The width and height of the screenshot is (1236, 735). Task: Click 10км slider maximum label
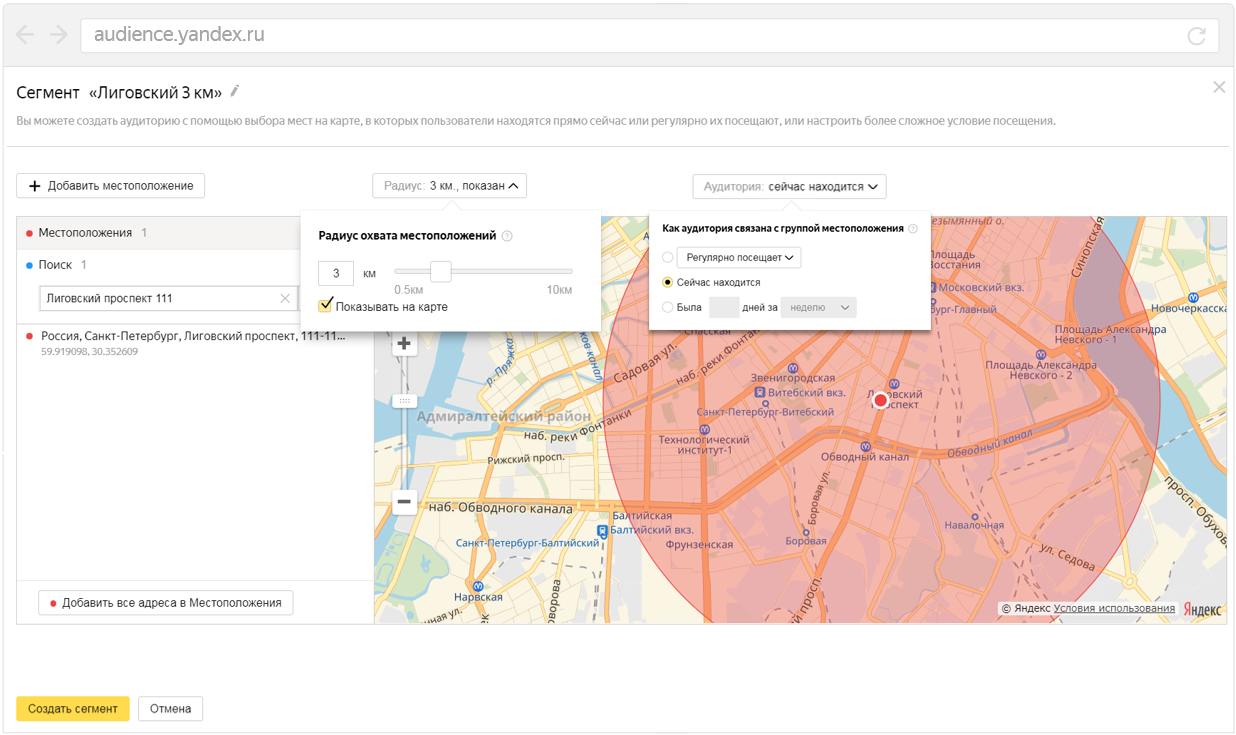click(x=559, y=290)
